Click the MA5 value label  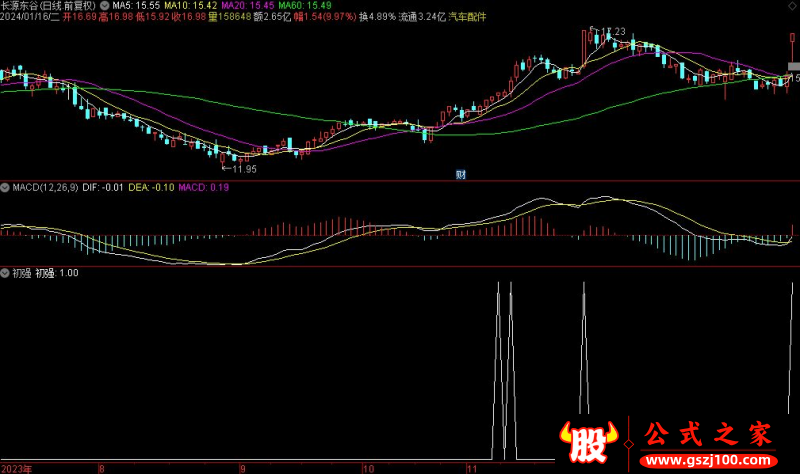pyautogui.click(x=135, y=5)
